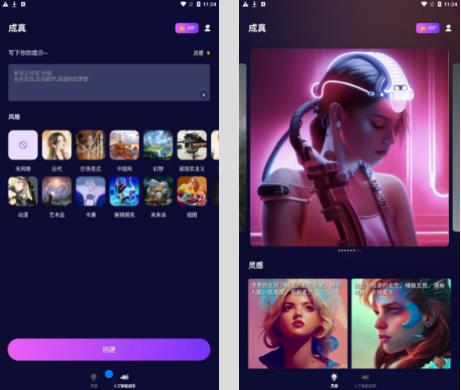Click the 成真 title on right screen

click(257, 28)
